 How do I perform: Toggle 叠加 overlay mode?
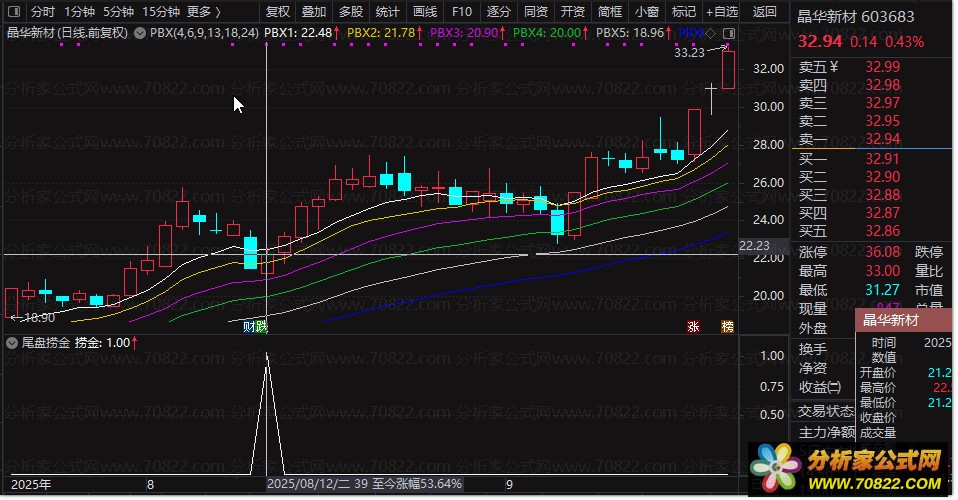click(x=314, y=12)
